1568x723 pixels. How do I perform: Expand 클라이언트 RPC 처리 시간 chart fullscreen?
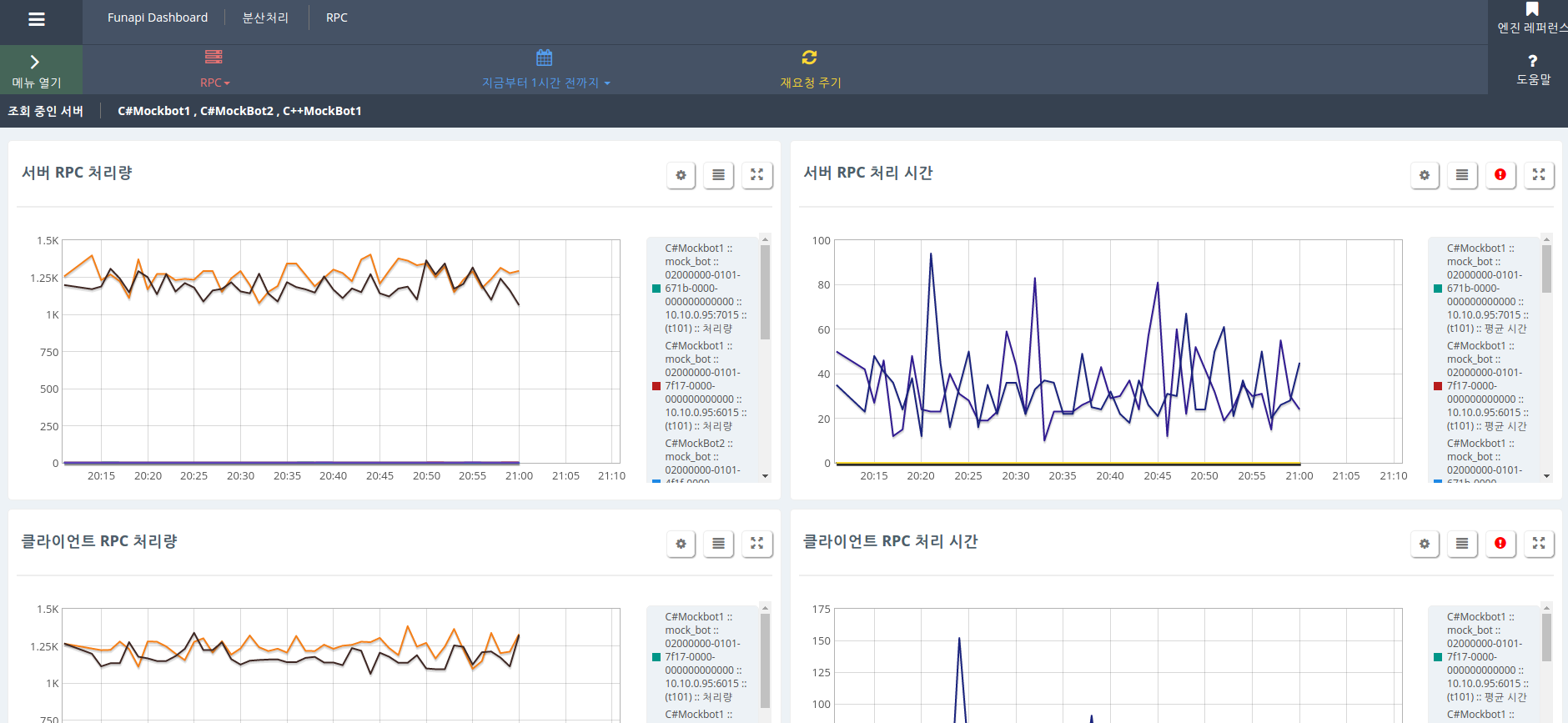tap(1539, 544)
